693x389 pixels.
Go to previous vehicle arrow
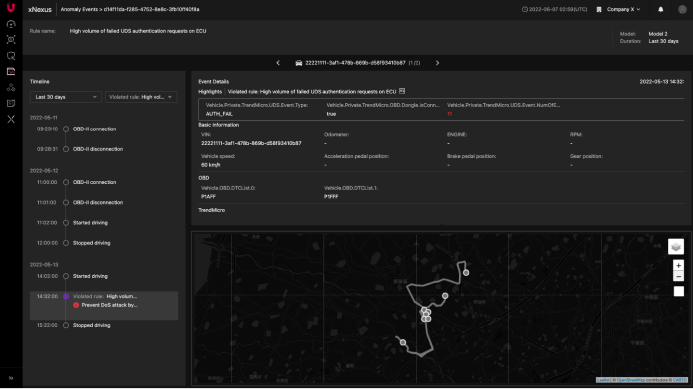(278, 63)
